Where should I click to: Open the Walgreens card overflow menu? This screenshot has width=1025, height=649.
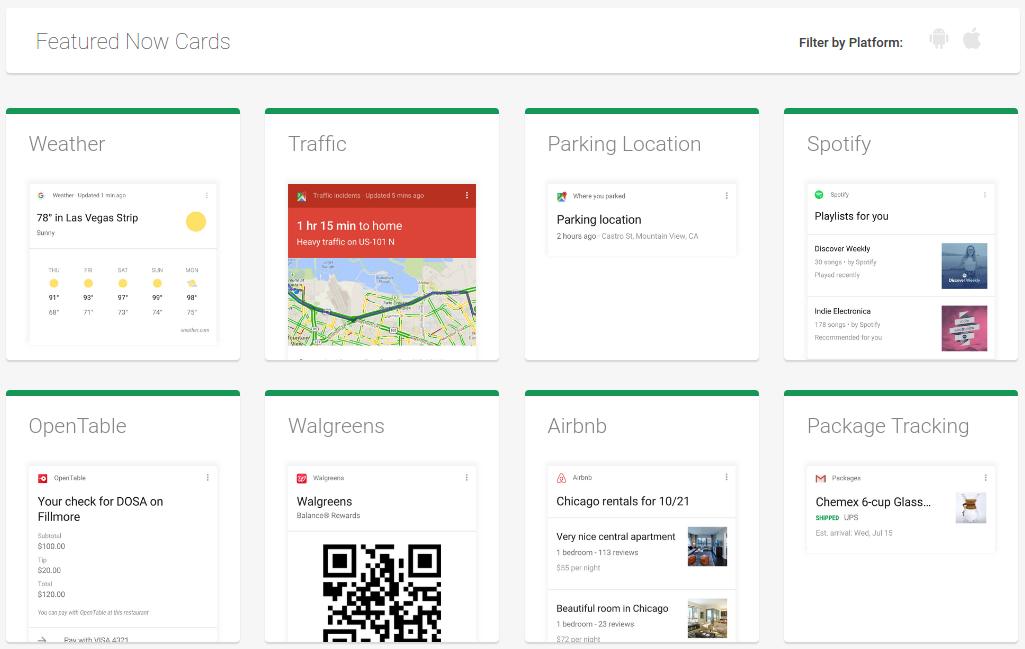[465, 478]
